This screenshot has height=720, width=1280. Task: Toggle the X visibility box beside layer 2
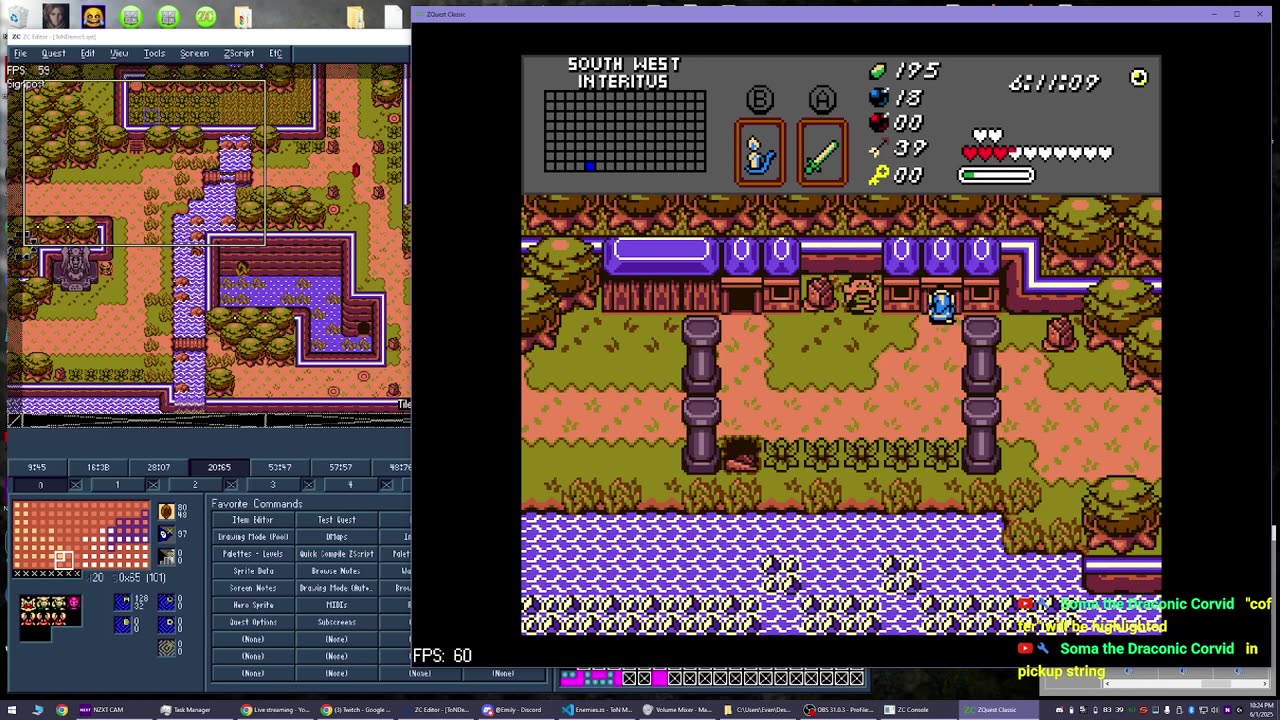pyautogui.click(x=230, y=485)
